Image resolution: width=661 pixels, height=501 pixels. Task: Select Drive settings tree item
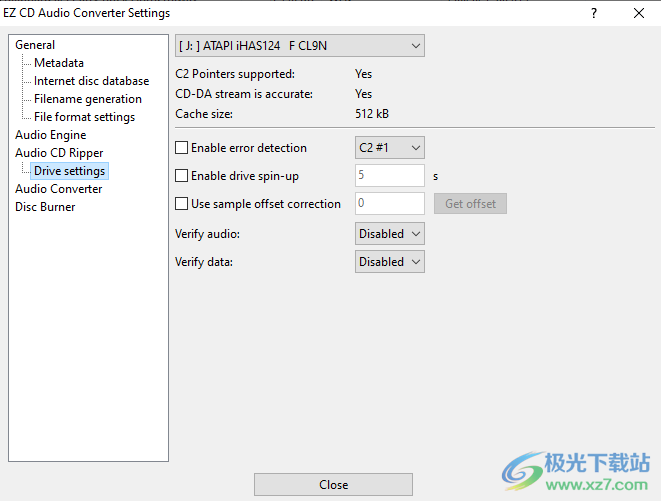pyautogui.click(x=70, y=171)
